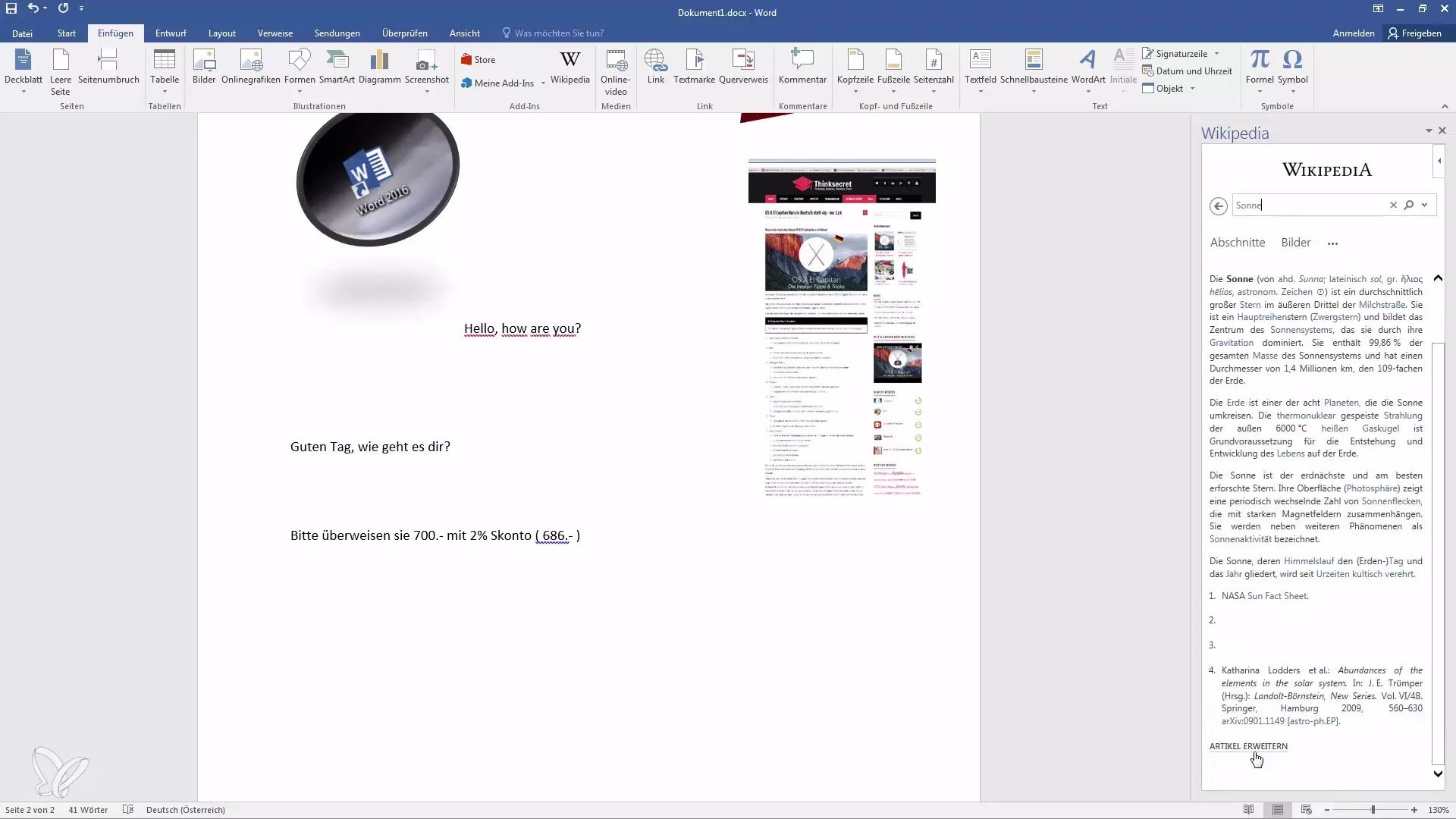
Task: Open Seitenzahl page number options
Action: (x=934, y=71)
